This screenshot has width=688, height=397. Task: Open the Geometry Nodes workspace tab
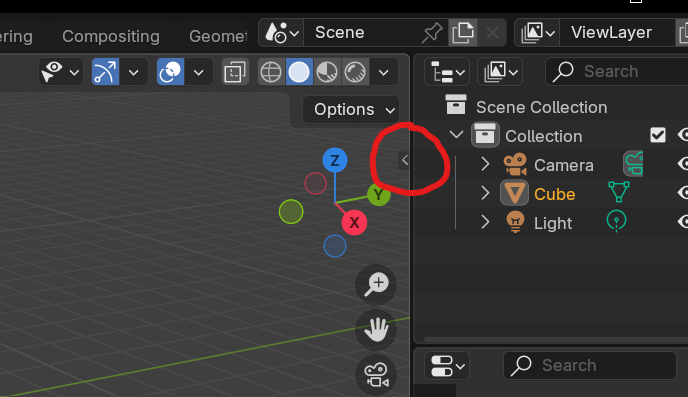click(x=218, y=36)
